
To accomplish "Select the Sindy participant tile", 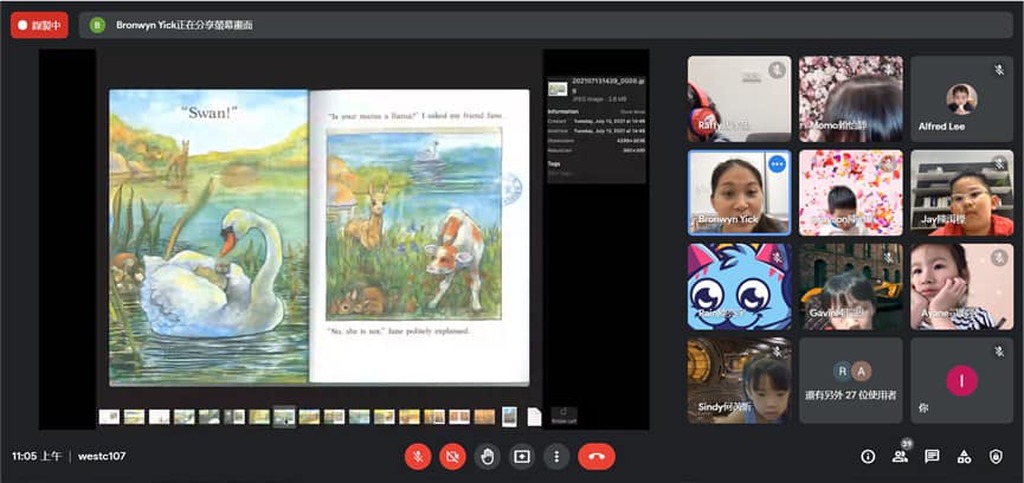I will point(739,381).
